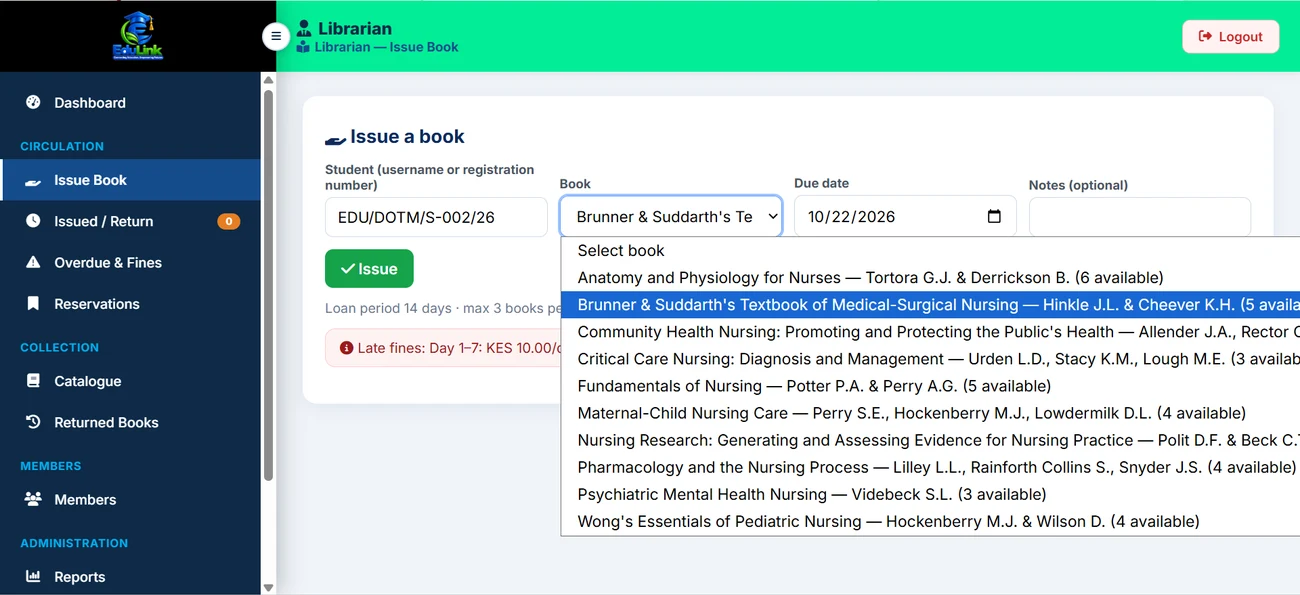Open the Dashboard menu item
This screenshot has width=1300, height=595.
pyautogui.click(x=130, y=102)
